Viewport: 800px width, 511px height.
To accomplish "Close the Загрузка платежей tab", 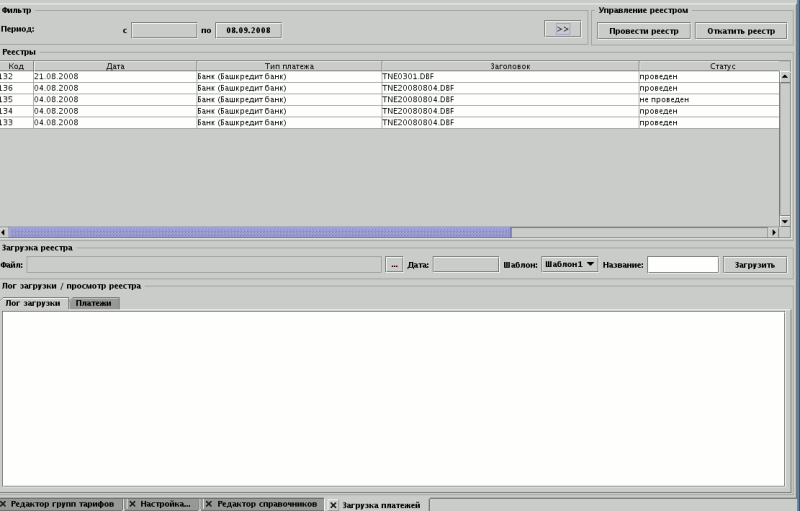I will 334,505.
